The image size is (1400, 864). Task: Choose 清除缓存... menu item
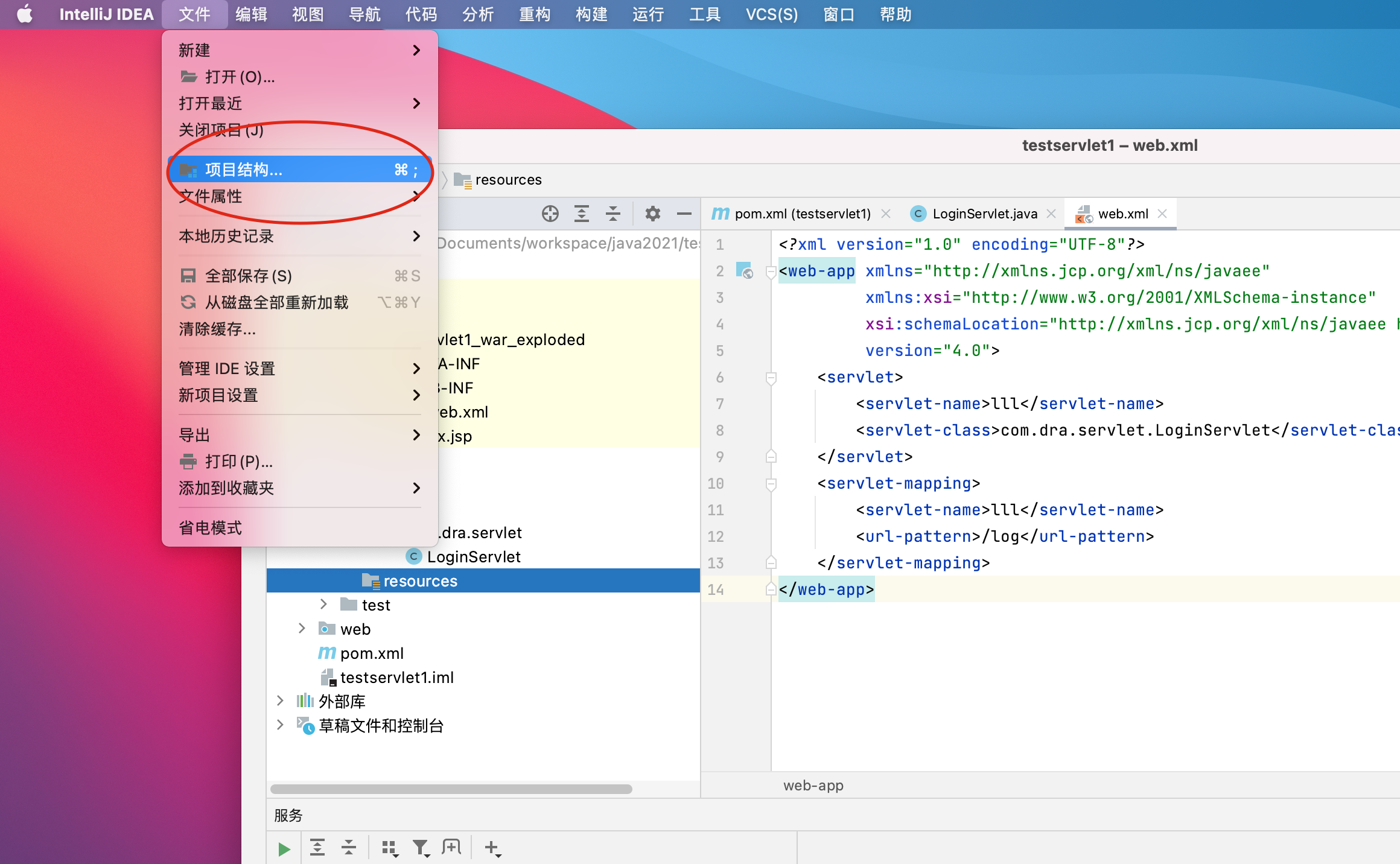tap(300, 329)
